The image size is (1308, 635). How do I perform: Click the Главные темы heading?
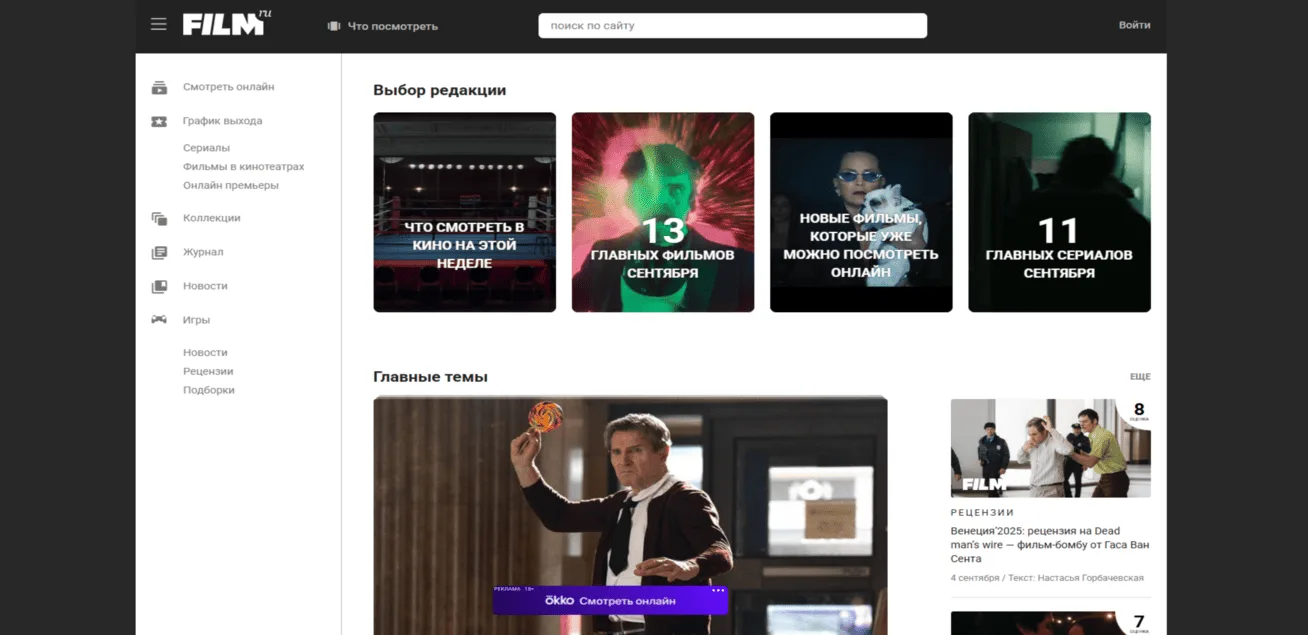pos(430,377)
